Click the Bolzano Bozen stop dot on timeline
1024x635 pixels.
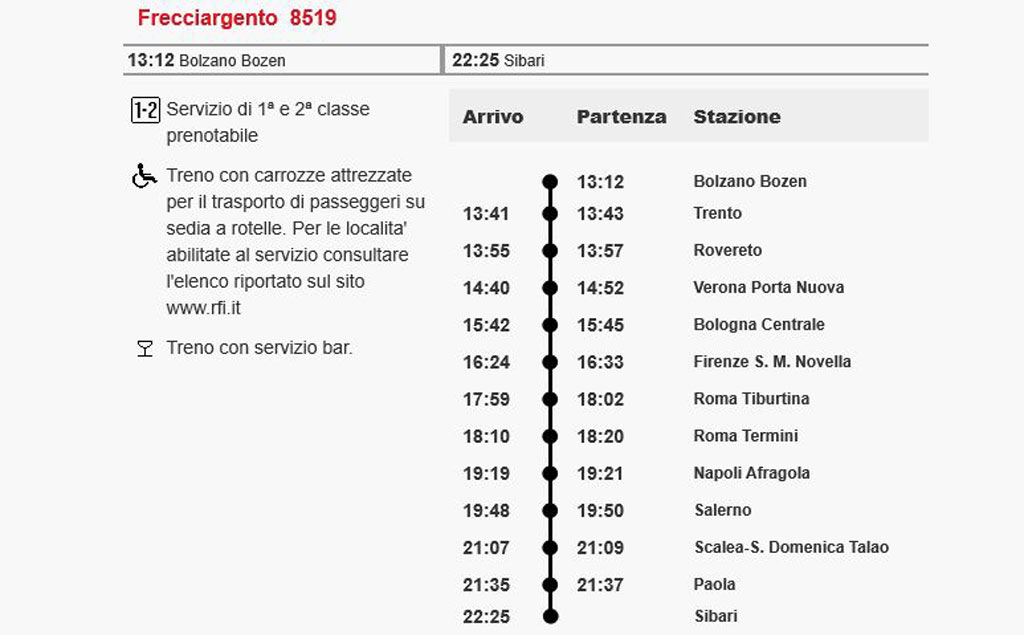point(551,182)
